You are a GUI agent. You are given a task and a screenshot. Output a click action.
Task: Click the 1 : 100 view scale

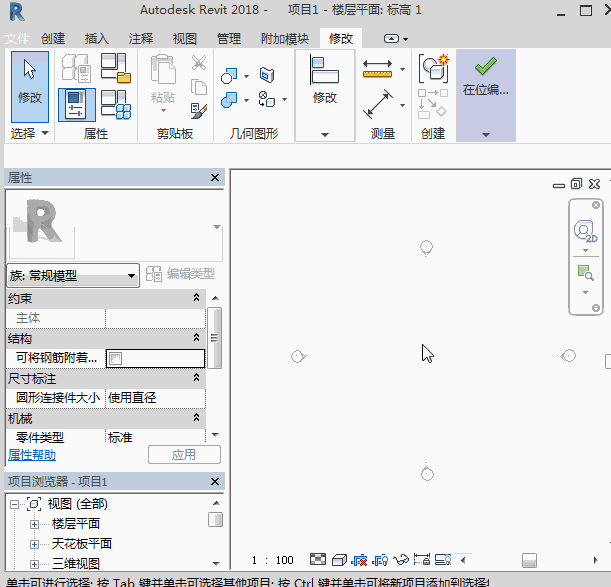pos(272,560)
